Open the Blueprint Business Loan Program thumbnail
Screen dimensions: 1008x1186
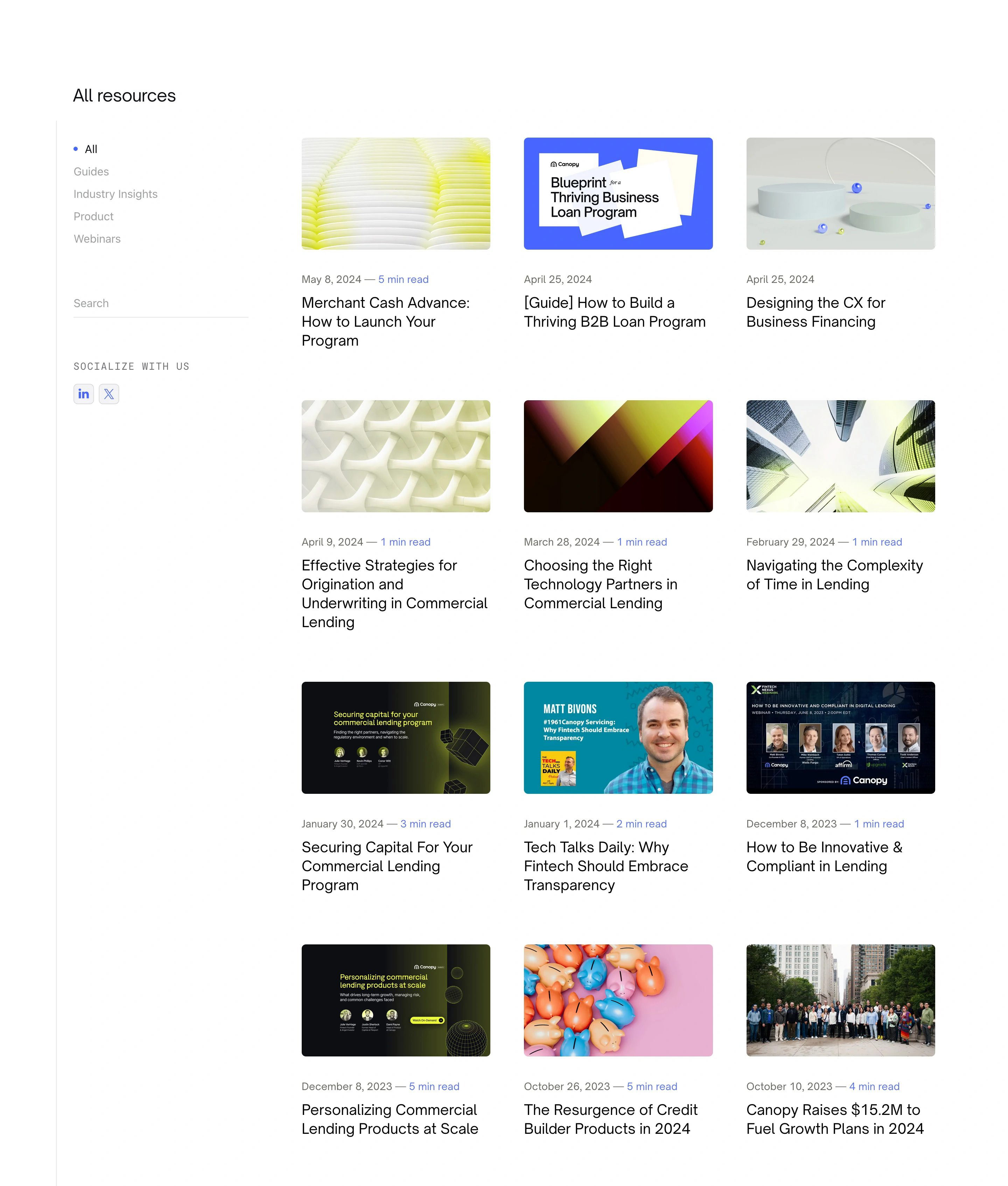click(x=618, y=193)
